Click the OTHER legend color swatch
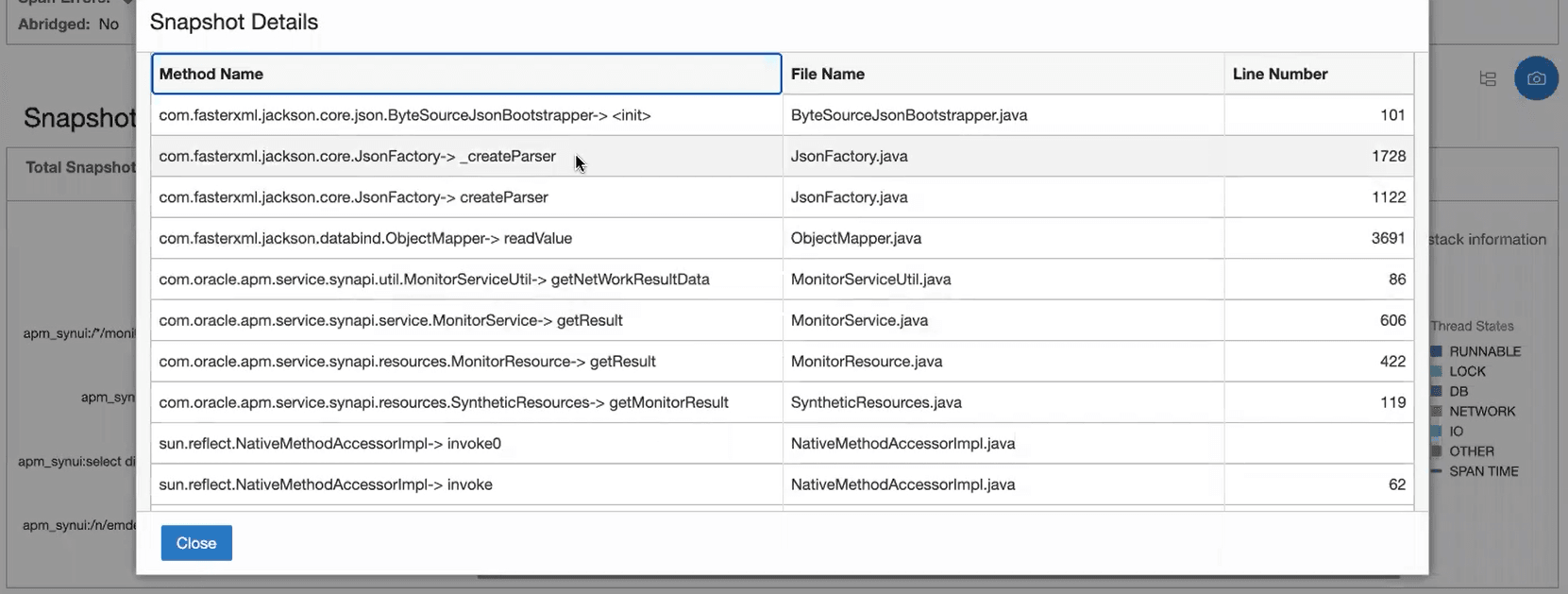Screen dimensions: 1568x594 1437,451
